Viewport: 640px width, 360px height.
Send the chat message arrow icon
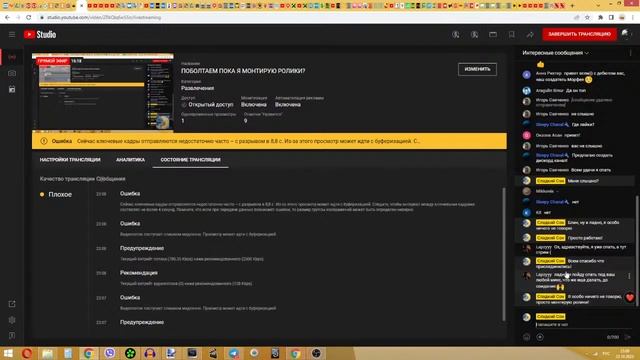point(628,337)
